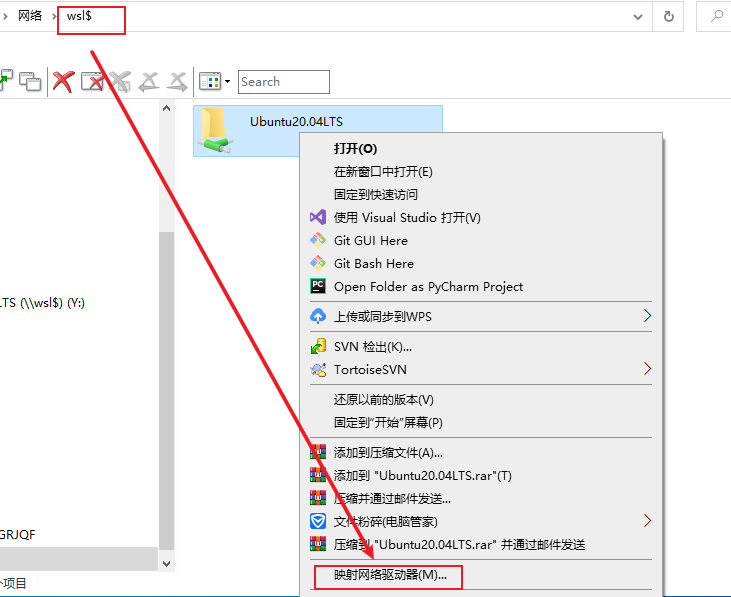
Task: Click the Visual Studio icon in the menu
Action: tap(318, 217)
